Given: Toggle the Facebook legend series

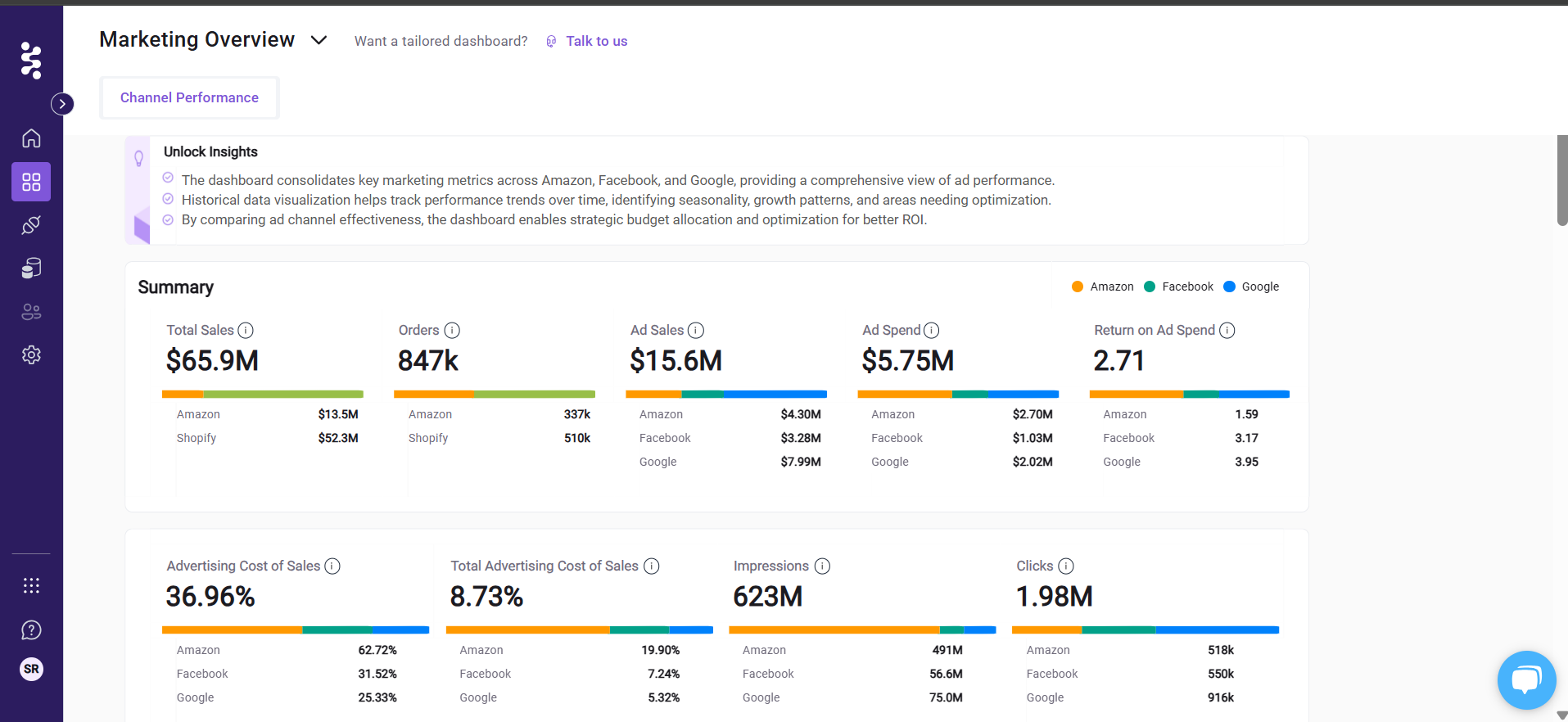Looking at the screenshot, I should tap(1178, 287).
